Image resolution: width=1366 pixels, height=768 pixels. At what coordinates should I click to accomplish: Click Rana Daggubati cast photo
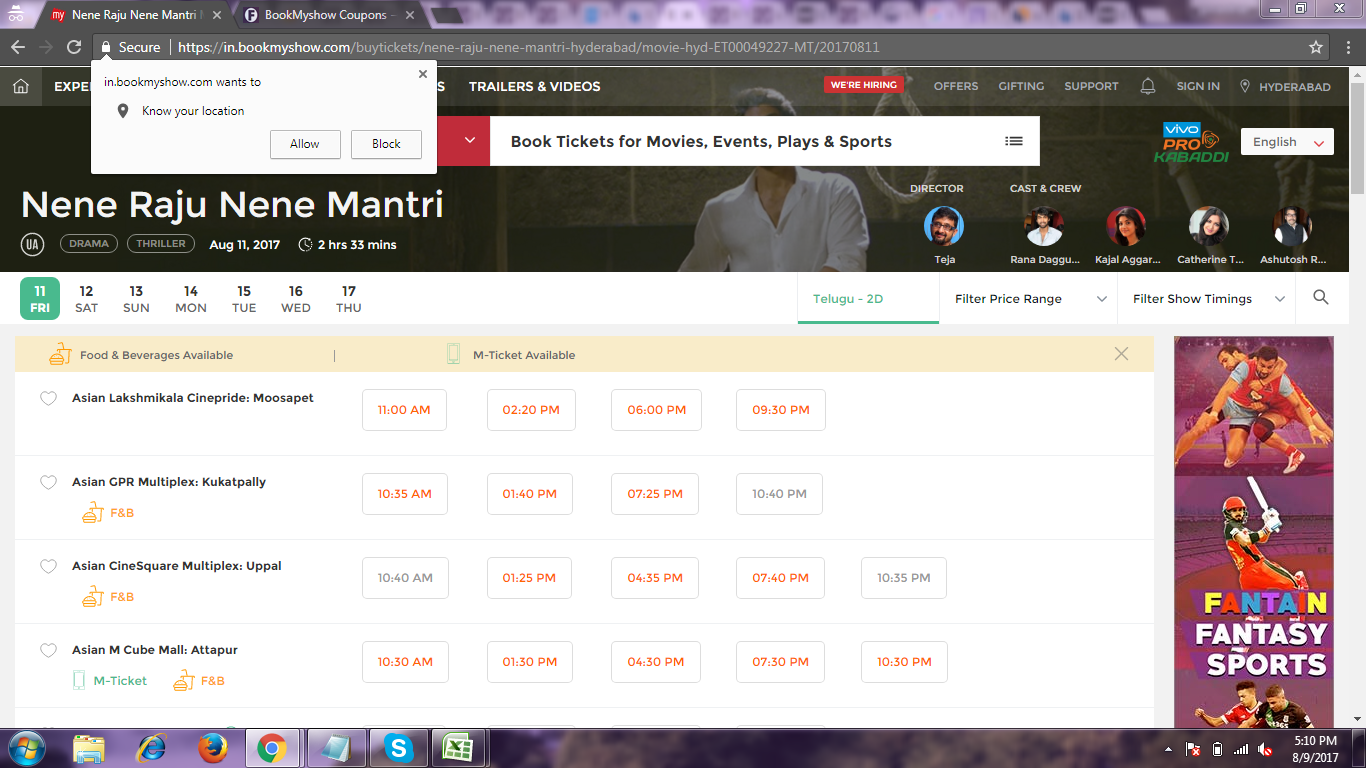(x=1044, y=226)
